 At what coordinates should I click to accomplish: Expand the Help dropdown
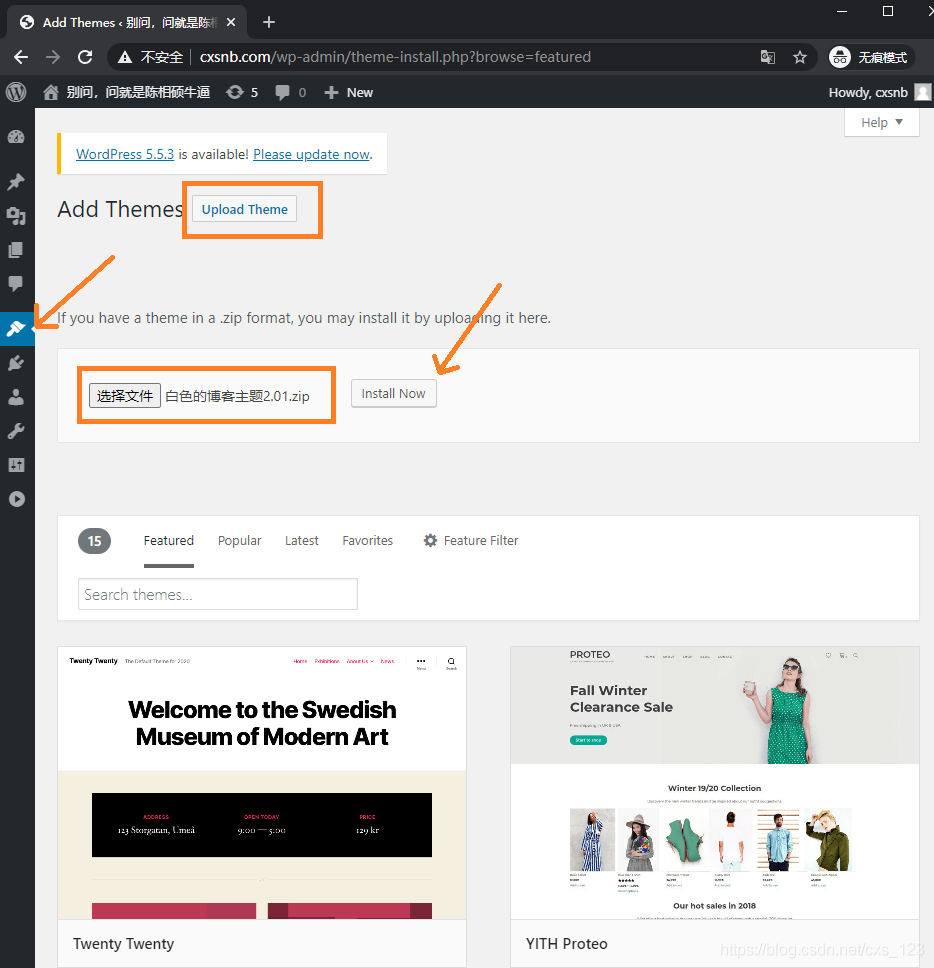point(882,122)
